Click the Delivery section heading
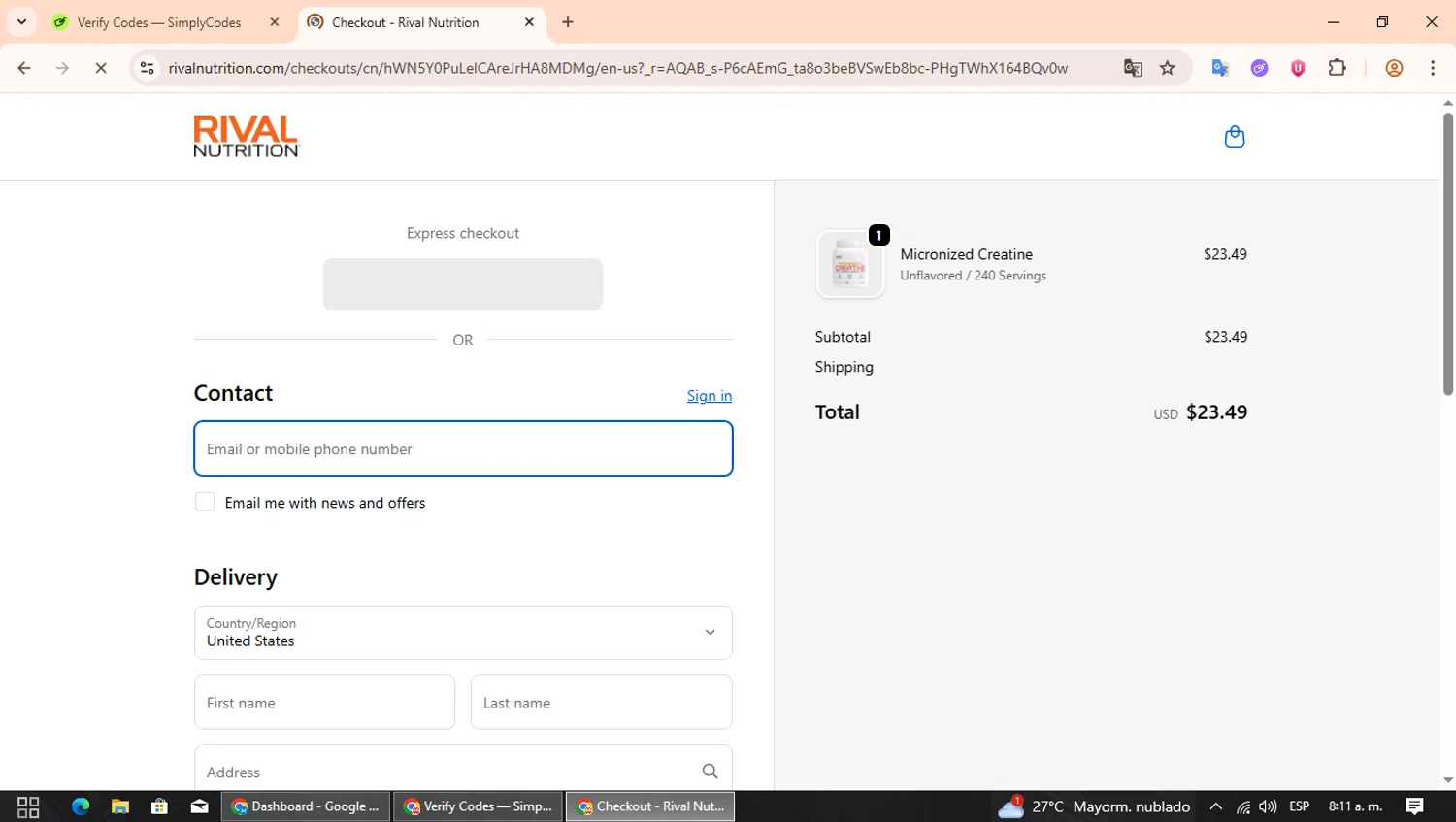Viewport: 1456px width, 822px height. pyautogui.click(x=236, y=577)
